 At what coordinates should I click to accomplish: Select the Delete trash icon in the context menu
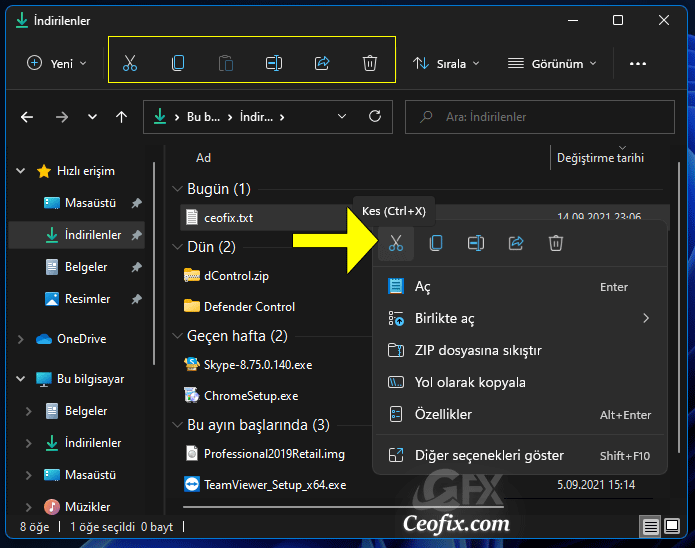[556, 243]
